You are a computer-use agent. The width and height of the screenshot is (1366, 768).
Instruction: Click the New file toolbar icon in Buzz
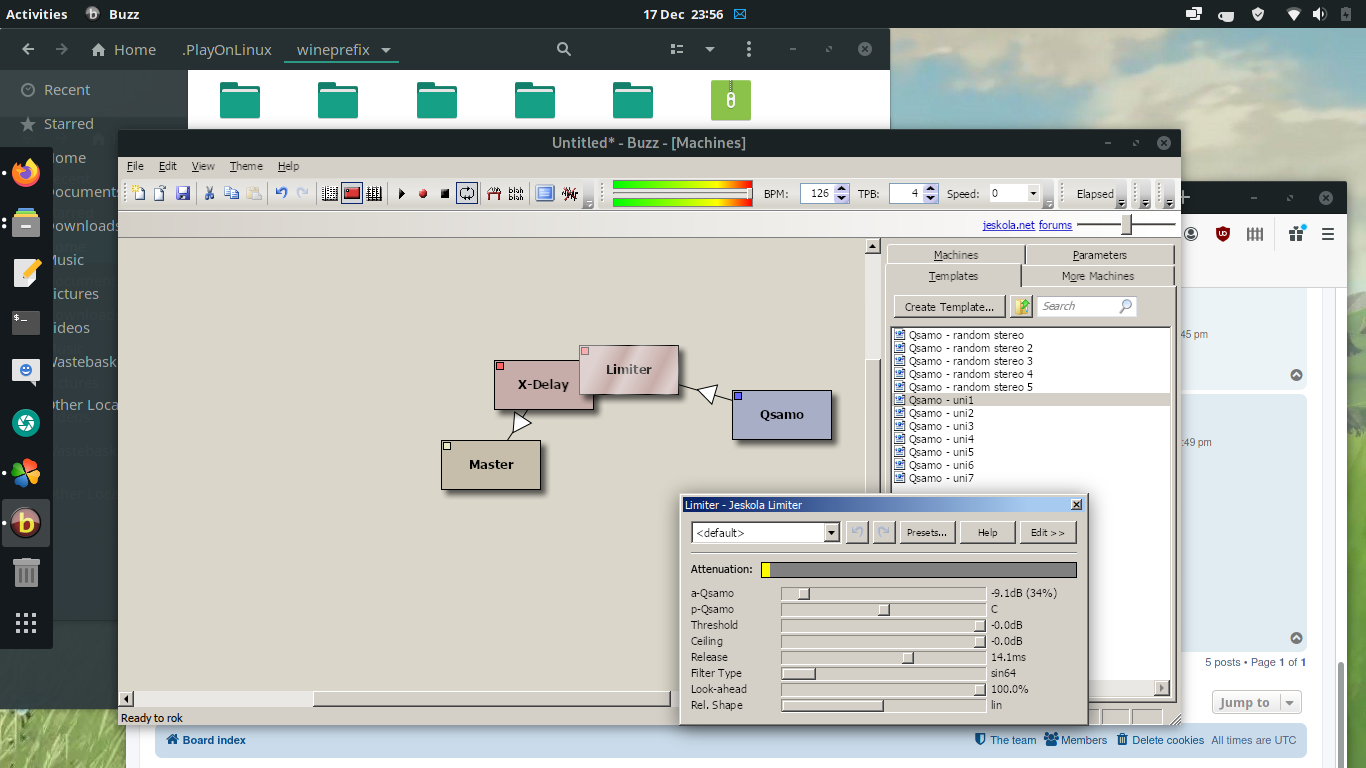coord(139,193)
